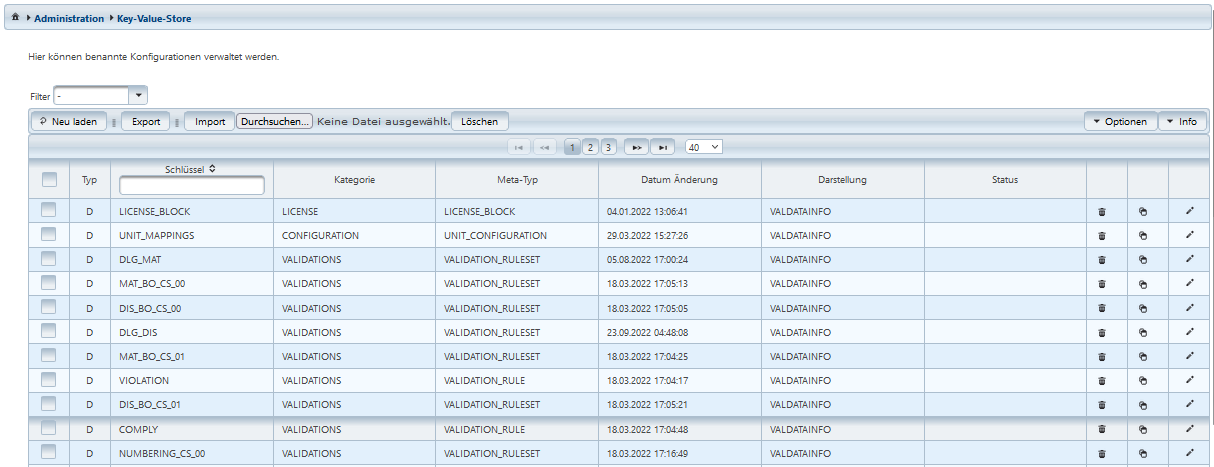
Task: Open Administration breadcrumb item
Action: point(69,18)
